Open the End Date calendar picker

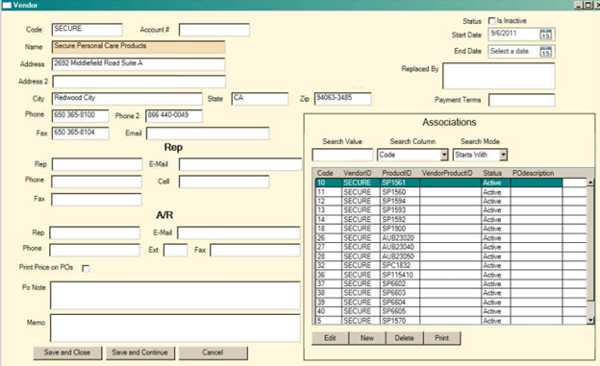pos(546,51)
